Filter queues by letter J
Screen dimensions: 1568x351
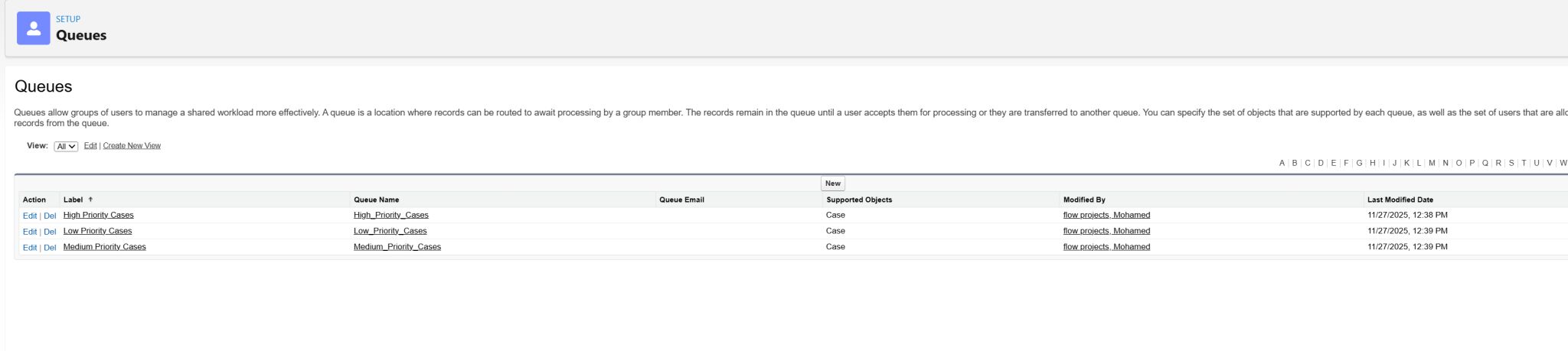pyautogui.click(x=1395, y=163)
